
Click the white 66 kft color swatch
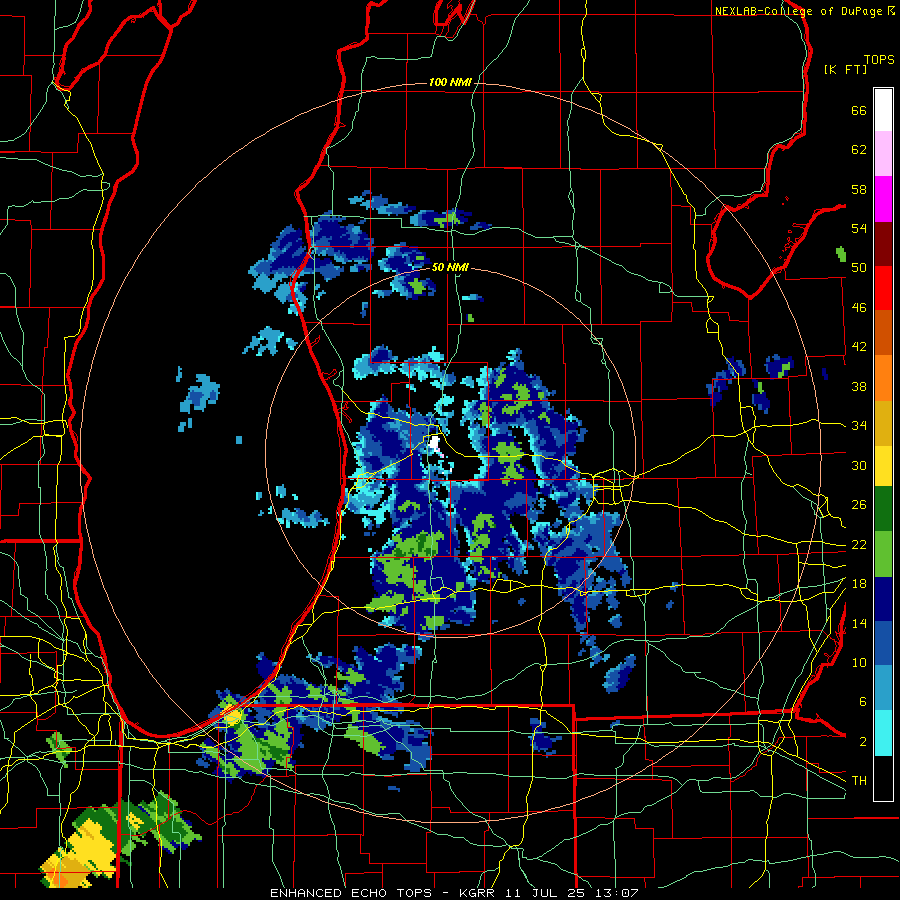883,110
